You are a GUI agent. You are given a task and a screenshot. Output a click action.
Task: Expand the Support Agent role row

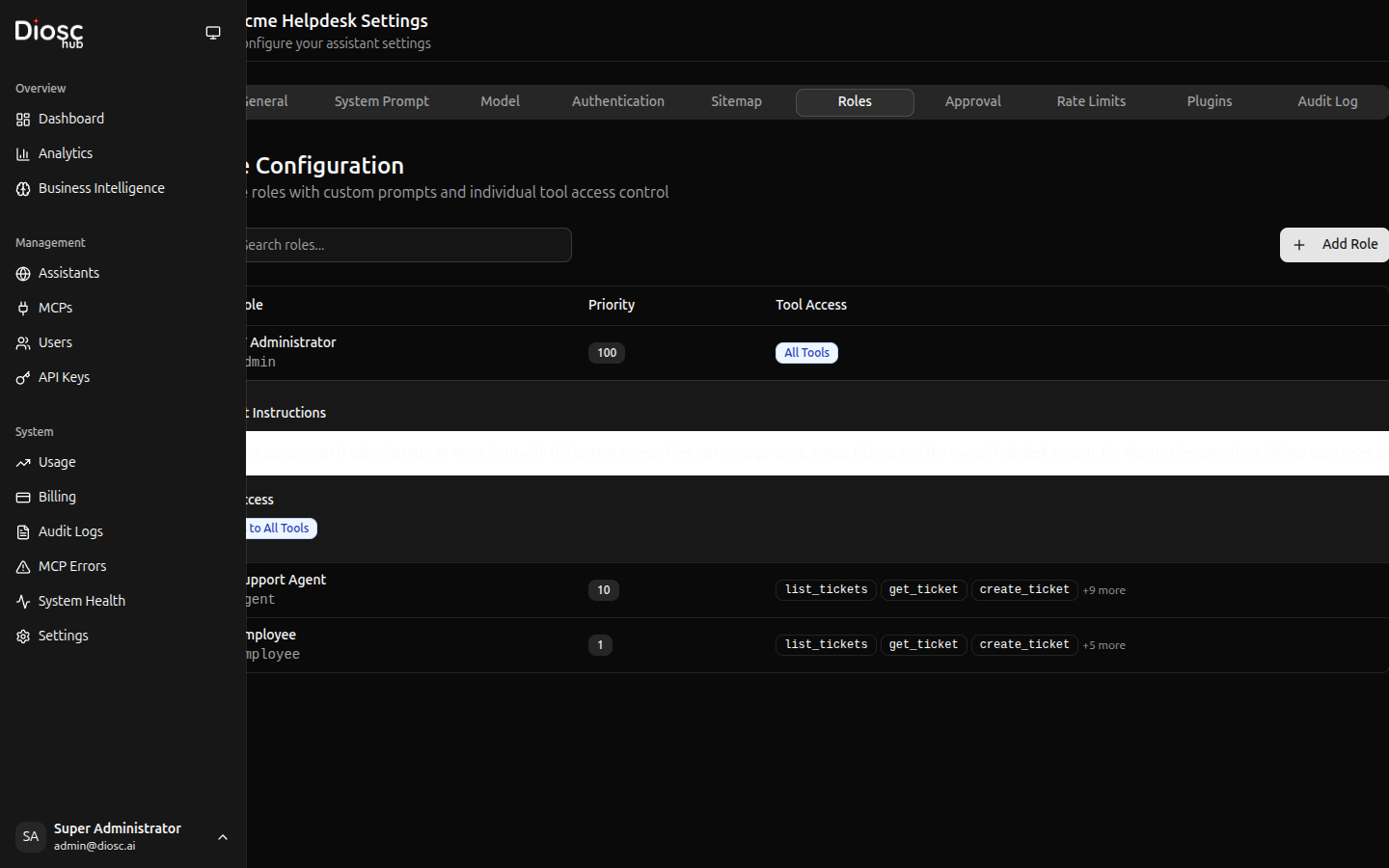pyautogui.click(x=405, y=589)
